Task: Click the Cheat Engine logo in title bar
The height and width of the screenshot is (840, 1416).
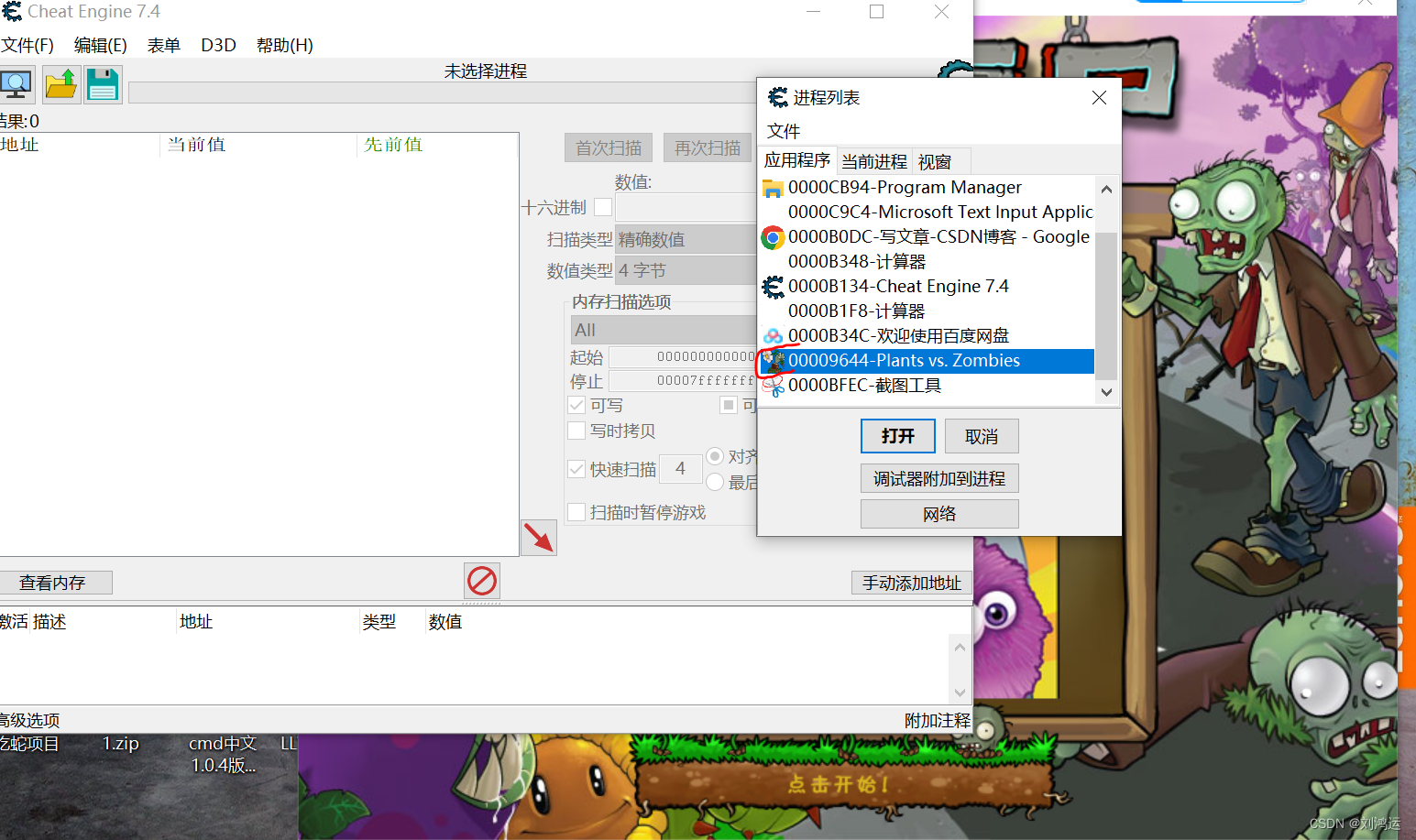Action: [12, 11]
